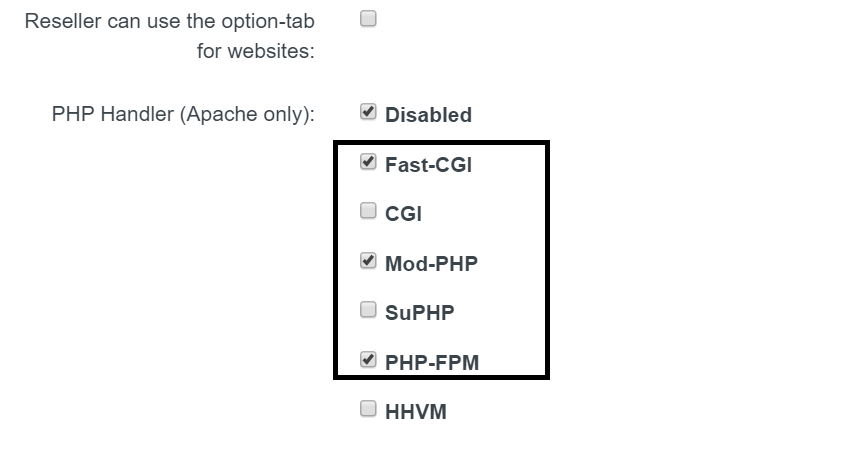This screenshot has width=857, height=454.
Task: Tick the SuPHP checkbox
Action: 368,310
